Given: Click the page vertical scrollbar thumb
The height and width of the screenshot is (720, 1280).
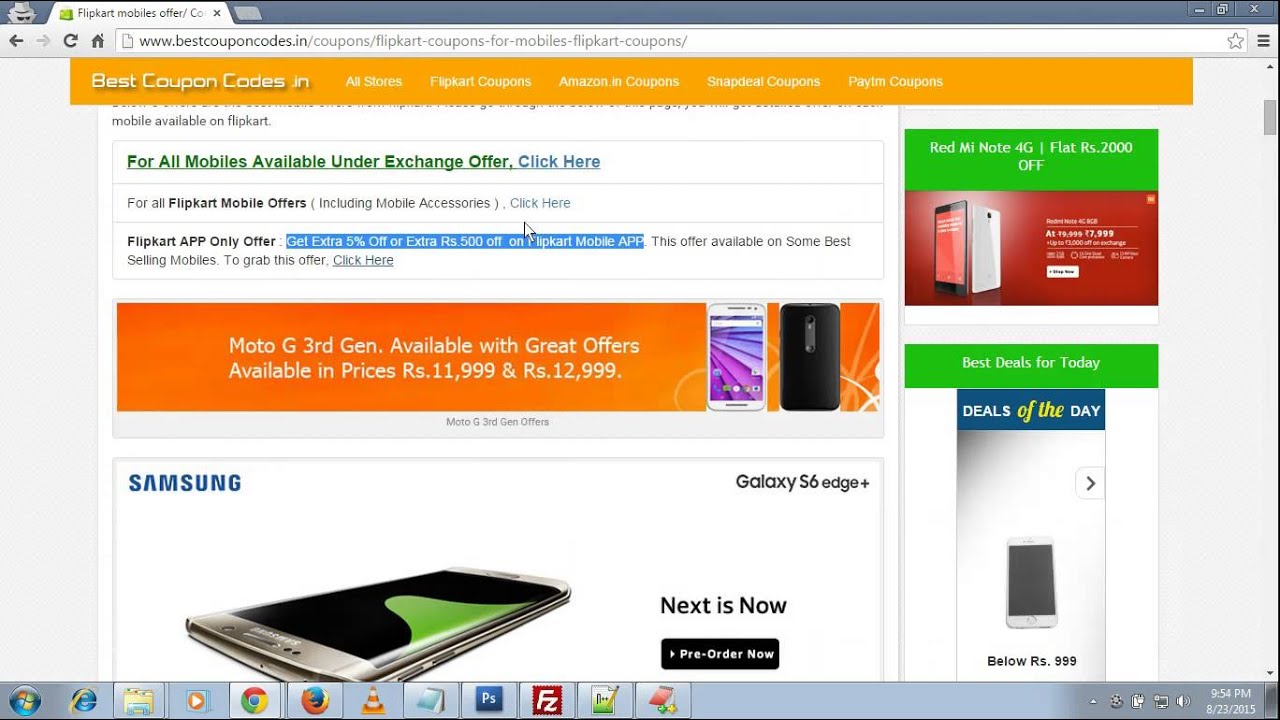Looking at the screenshot, I should coord(1270,118).
